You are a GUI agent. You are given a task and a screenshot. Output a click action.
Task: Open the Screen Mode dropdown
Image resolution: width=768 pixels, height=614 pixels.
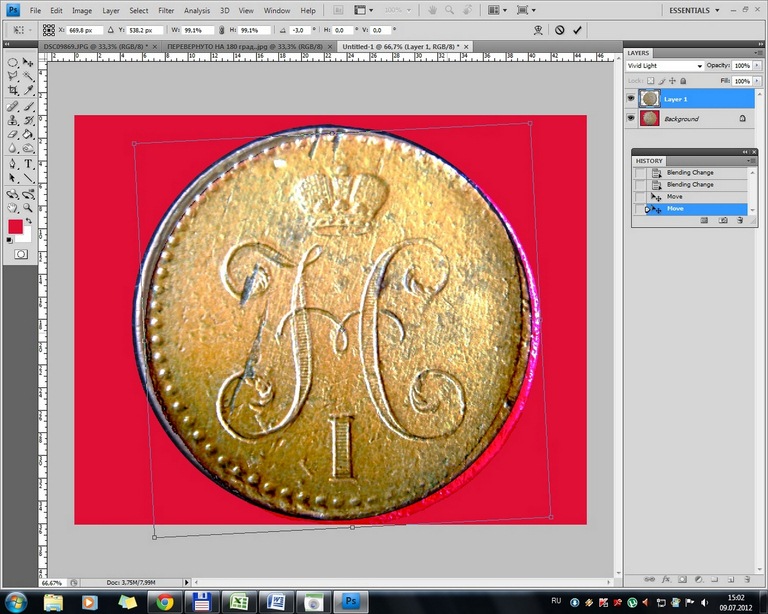coord(526,10)
